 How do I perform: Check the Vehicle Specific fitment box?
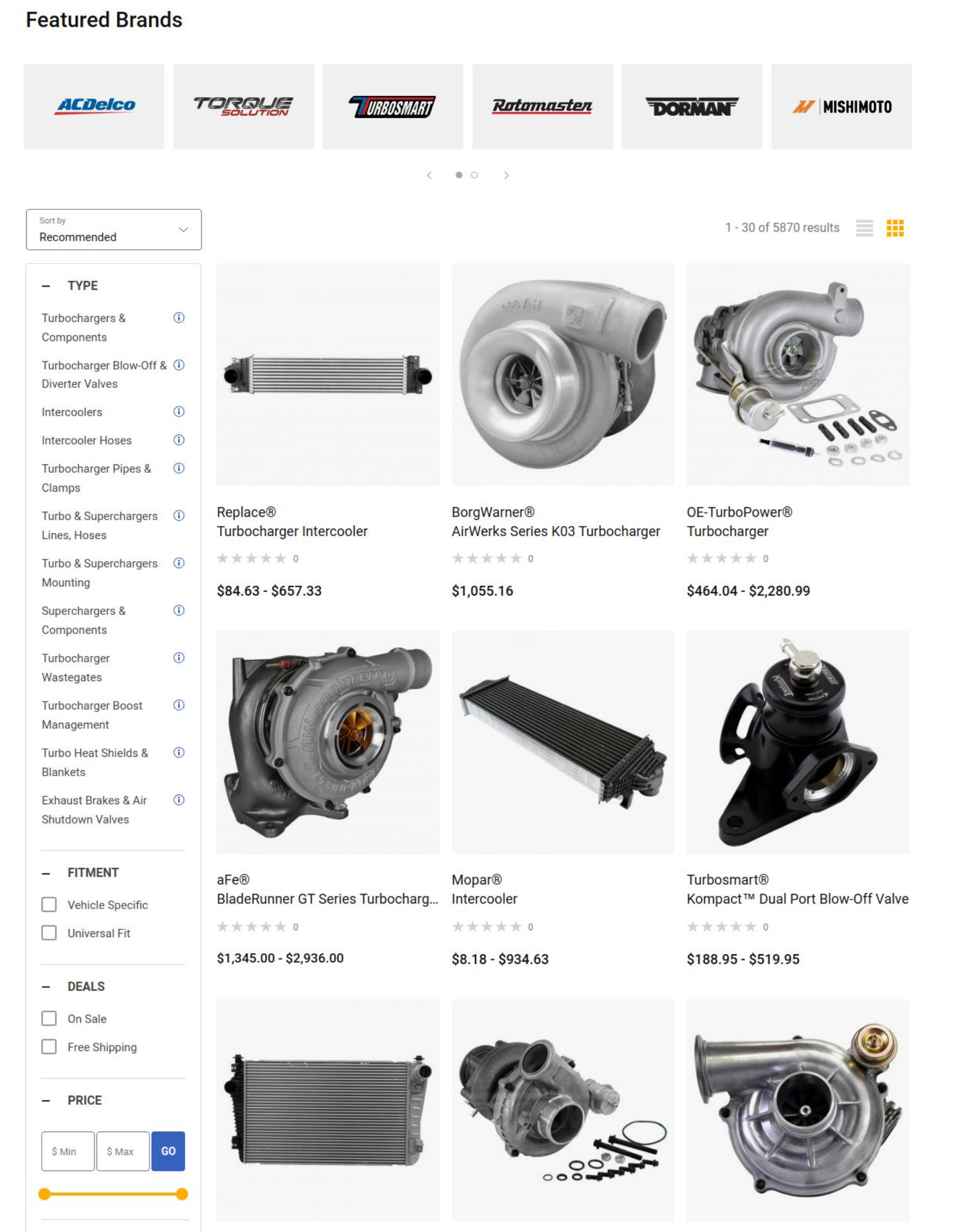pos(49,905)
